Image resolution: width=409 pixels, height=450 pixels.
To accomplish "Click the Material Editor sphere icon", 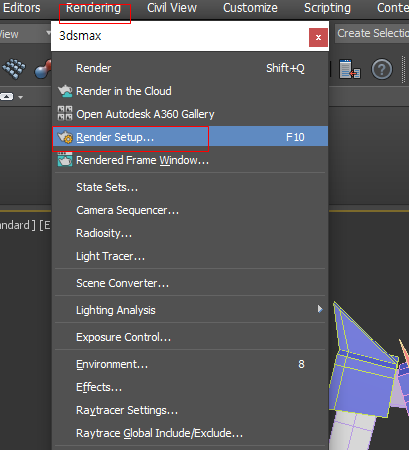I will click(43, 69).
